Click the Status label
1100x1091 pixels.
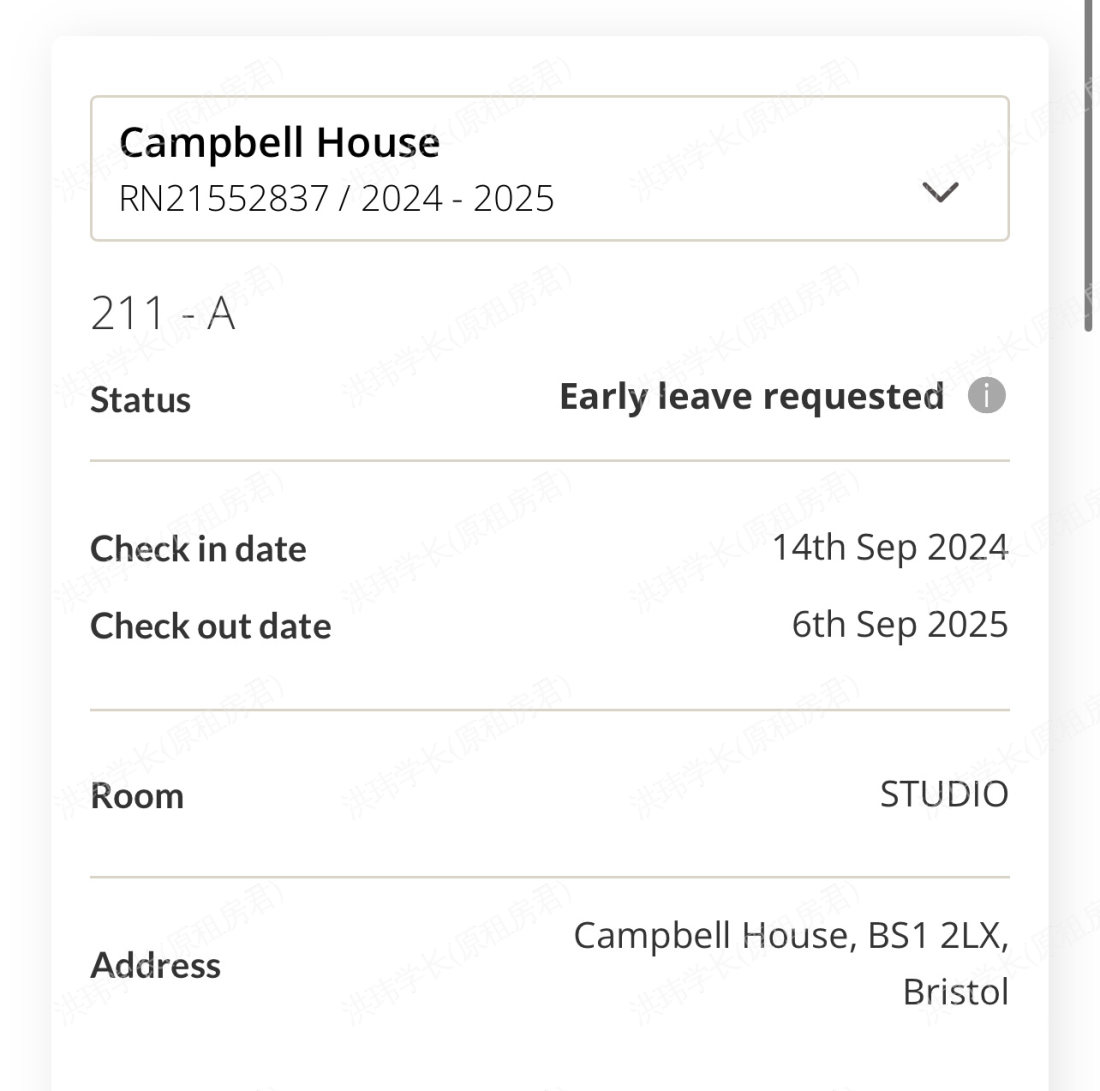140,400
